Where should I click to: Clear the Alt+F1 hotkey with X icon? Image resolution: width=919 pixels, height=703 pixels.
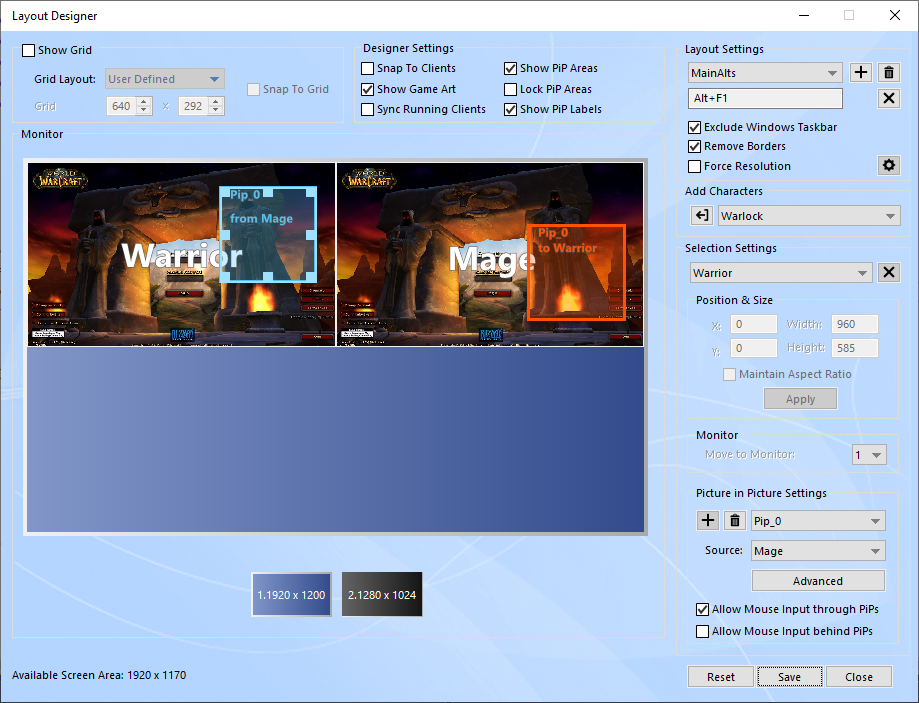889,98
